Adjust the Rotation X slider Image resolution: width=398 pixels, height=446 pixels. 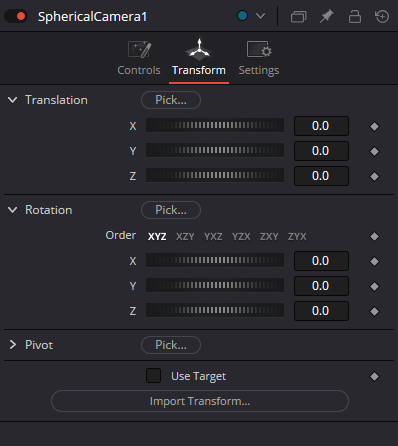215,260
